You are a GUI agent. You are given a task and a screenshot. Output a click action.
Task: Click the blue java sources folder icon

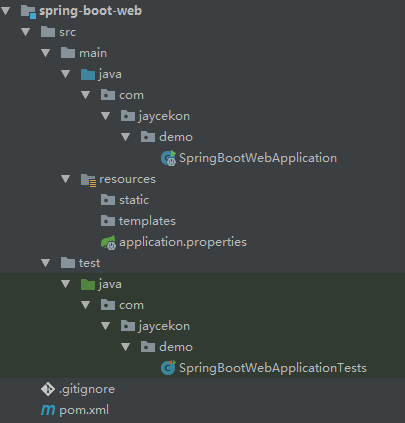coord(88,74)
